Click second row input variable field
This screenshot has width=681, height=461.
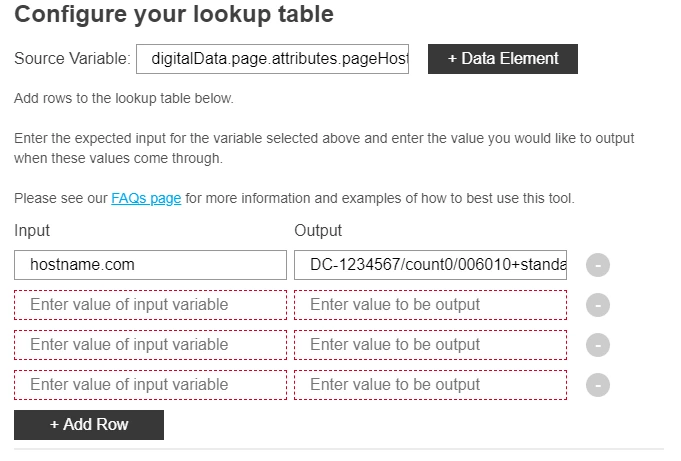[150, 305]
